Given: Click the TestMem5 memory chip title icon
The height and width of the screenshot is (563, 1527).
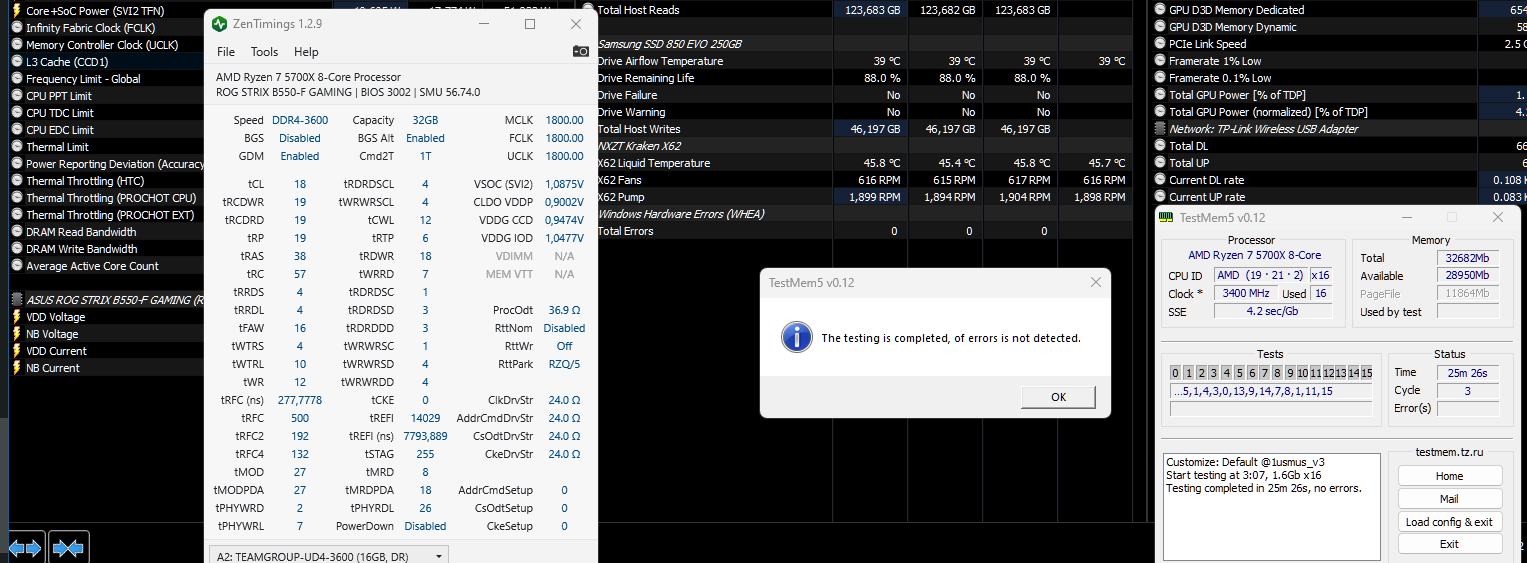Looking at the screenshot, I should 1167,217.
